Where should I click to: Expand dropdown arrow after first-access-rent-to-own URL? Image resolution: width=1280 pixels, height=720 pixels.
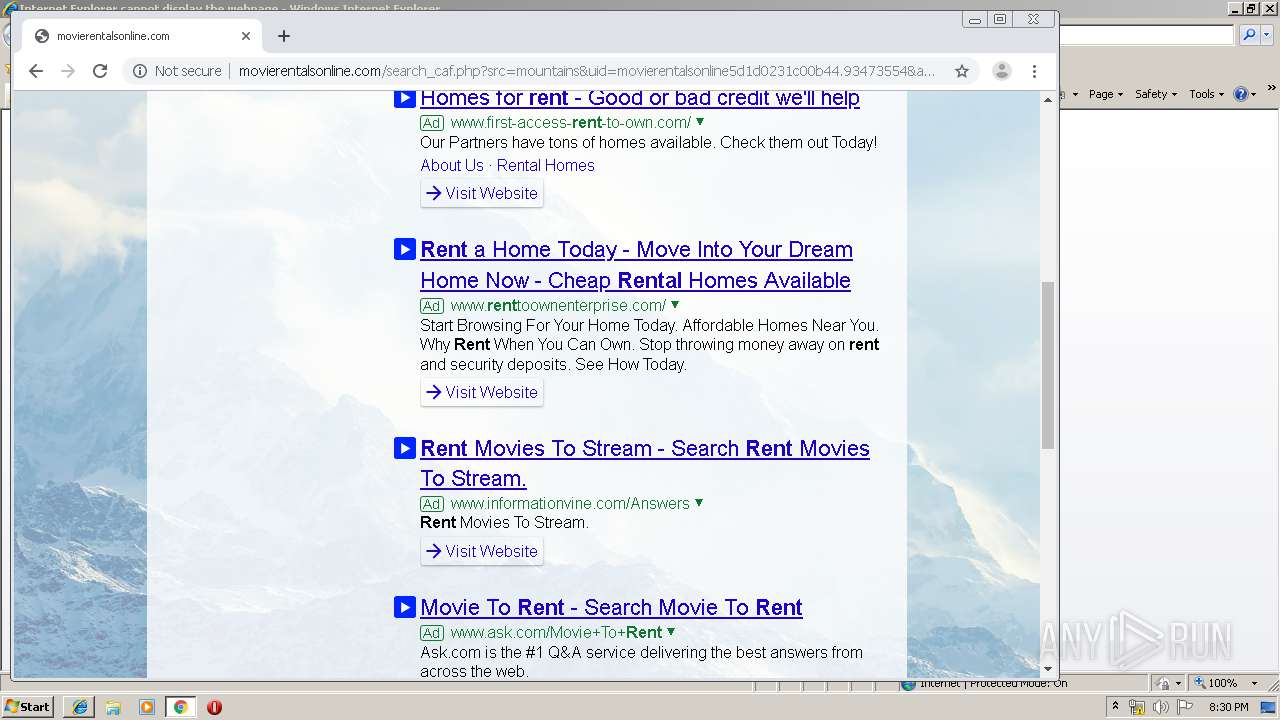(700, 122)
